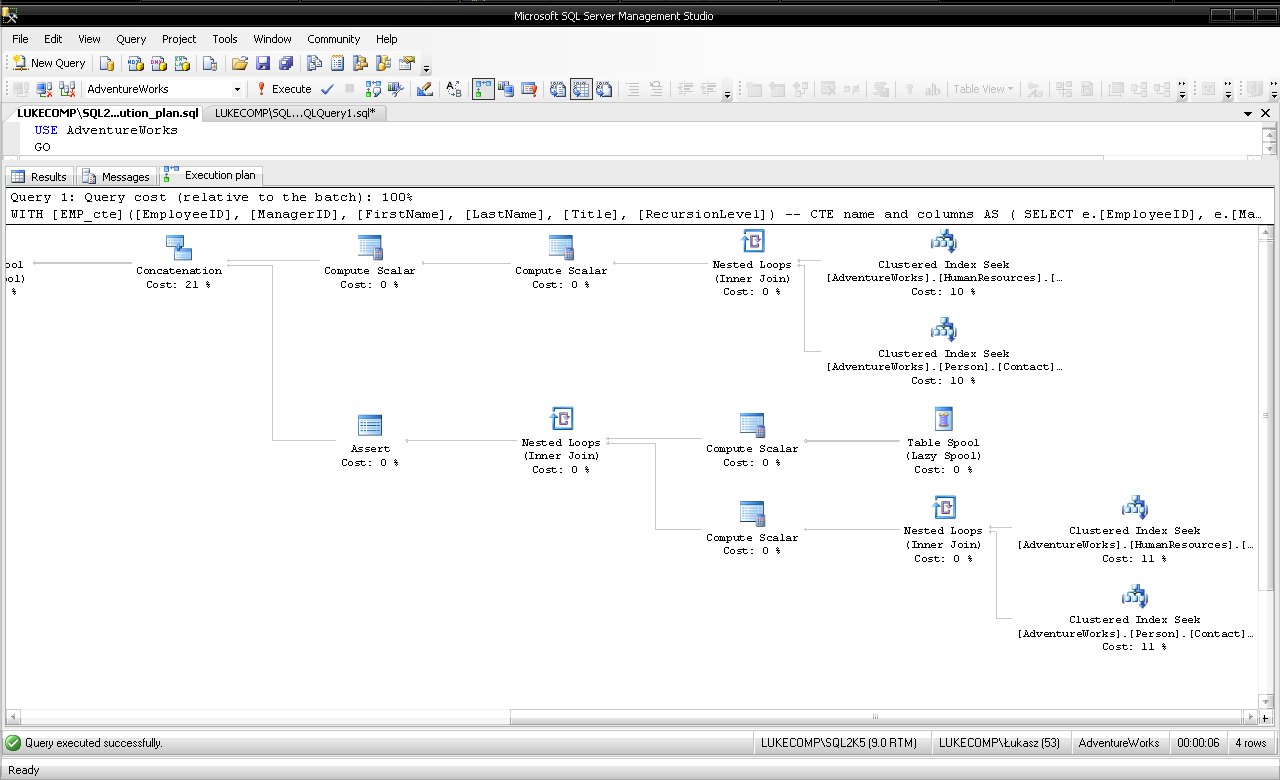Screen dimensions: 1280x780
Task: Click the Disconnect icon in SQL toolbar
Action: point(45,89)
